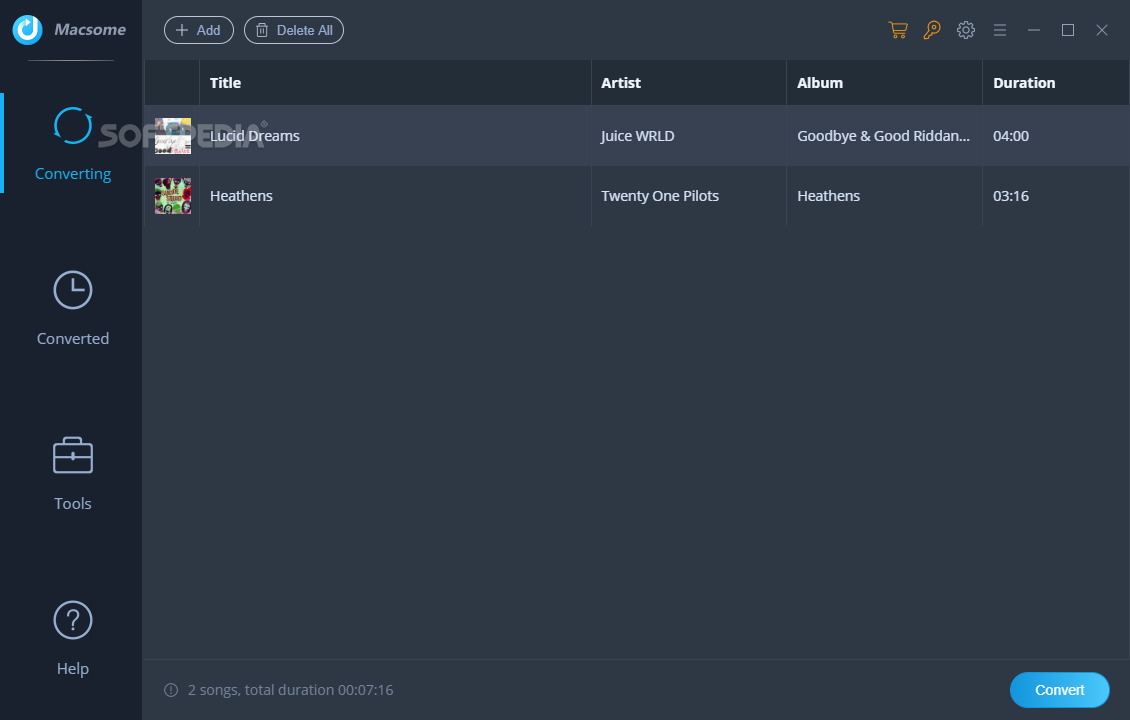Viewport: 1130px width, 720px height.
Task: Click the info icon in status bar
Action: pos(171,690)
